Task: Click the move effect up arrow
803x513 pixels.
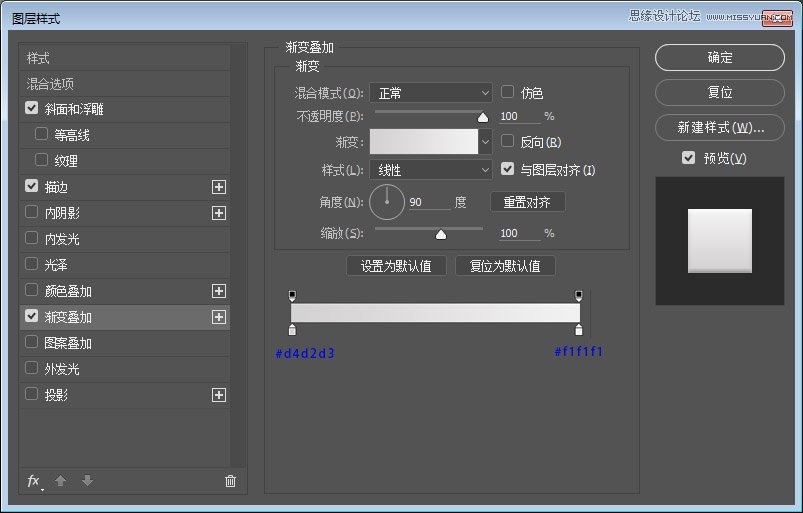Action: point(60,481)
